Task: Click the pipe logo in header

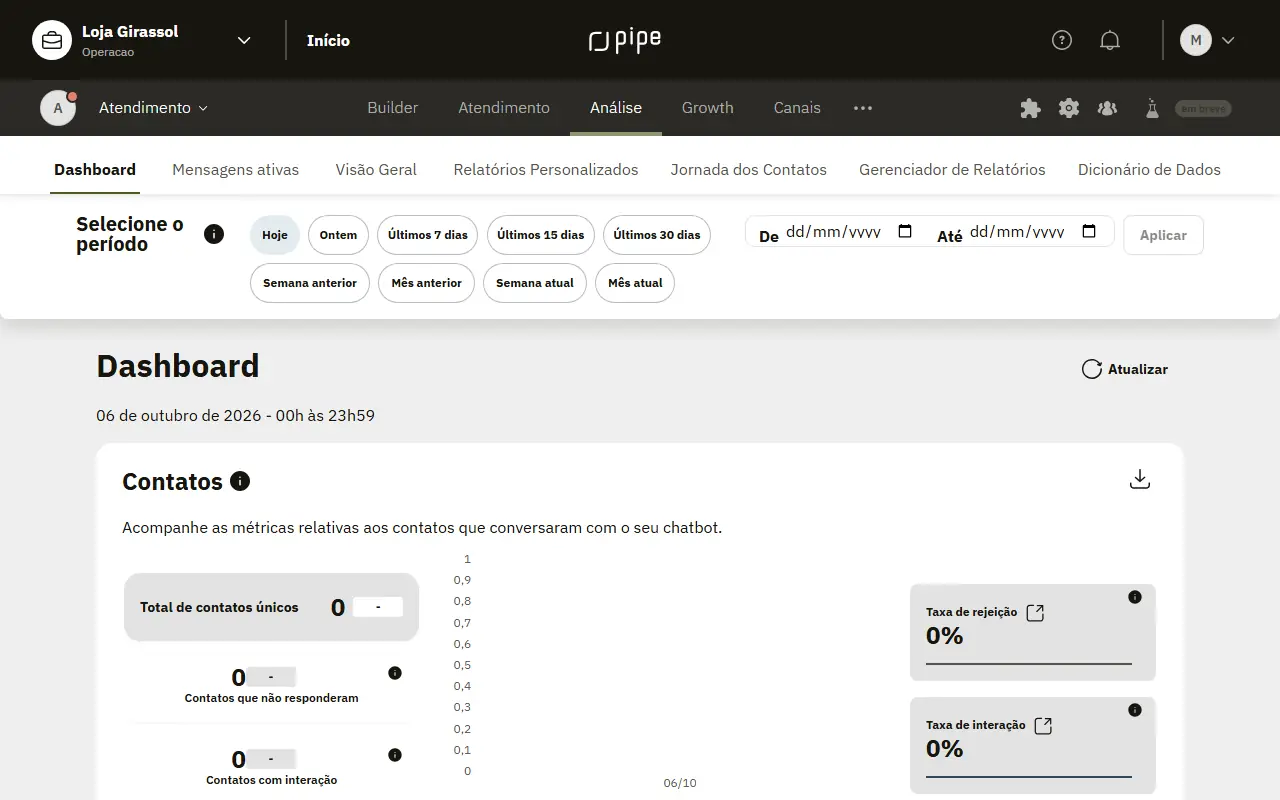Action: coord(625,40)
